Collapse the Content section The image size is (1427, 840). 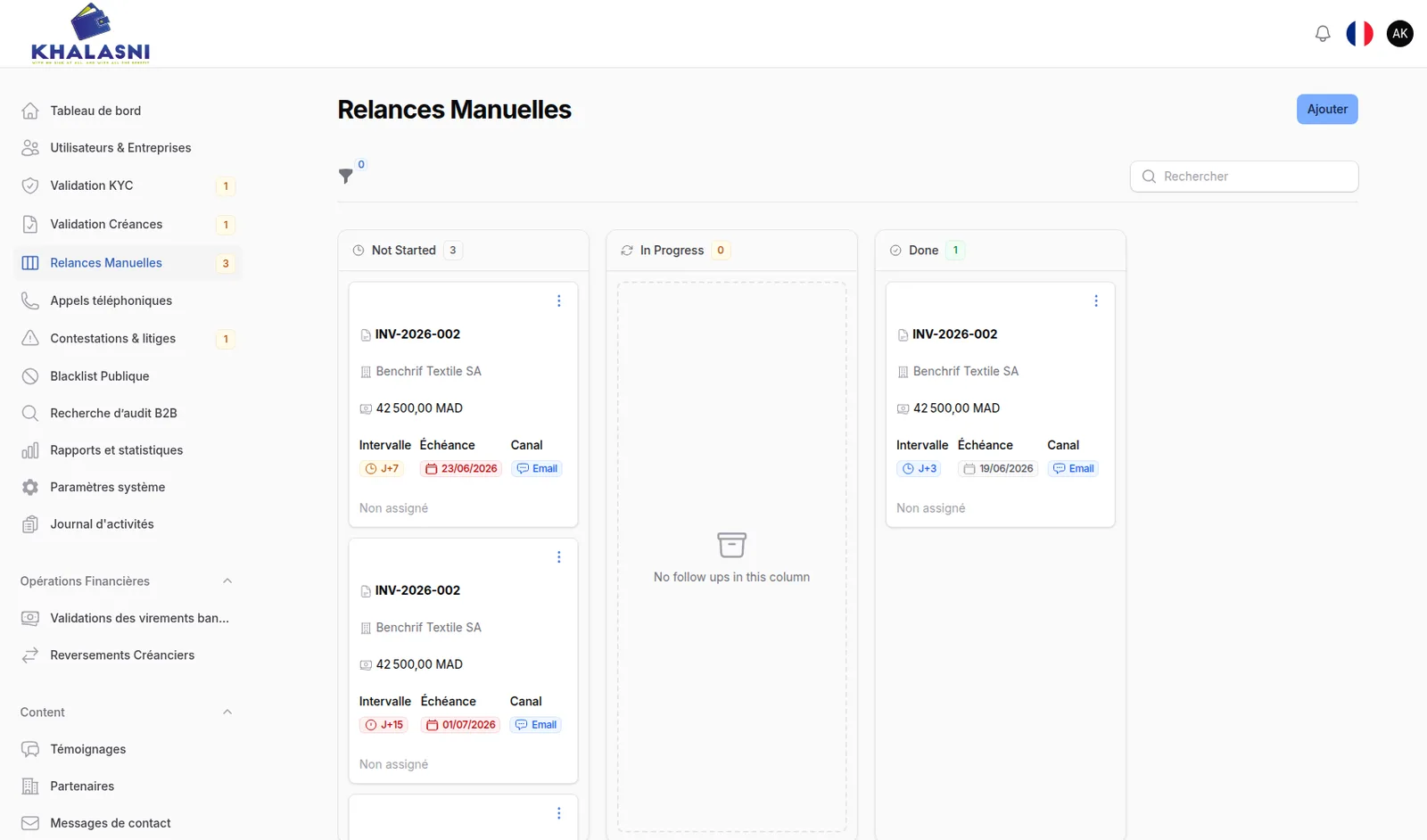(227, 712)
